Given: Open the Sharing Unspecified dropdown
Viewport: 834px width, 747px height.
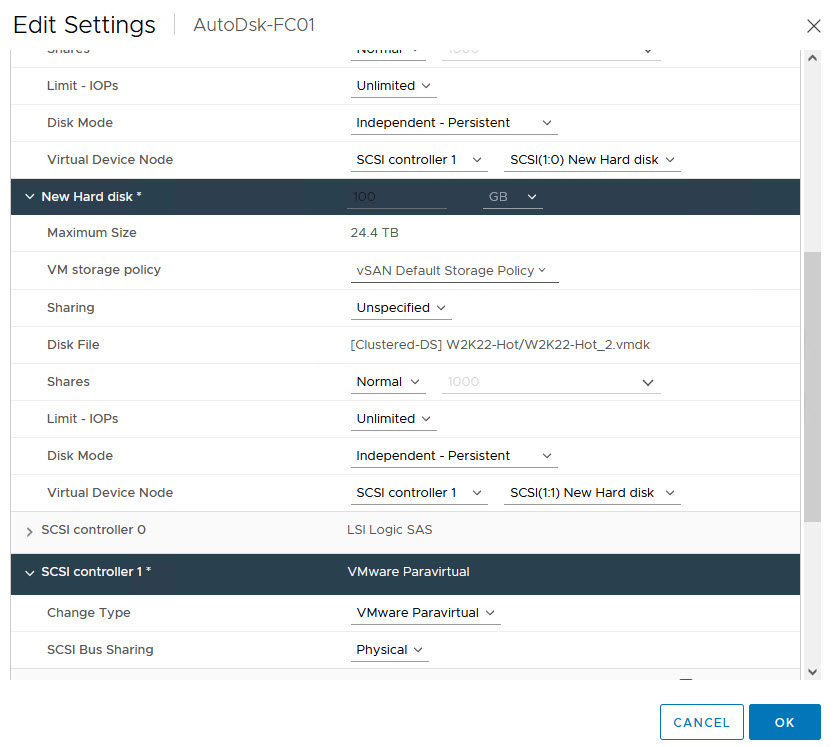Looking at the screenshot, I should (x=400, y=308).
